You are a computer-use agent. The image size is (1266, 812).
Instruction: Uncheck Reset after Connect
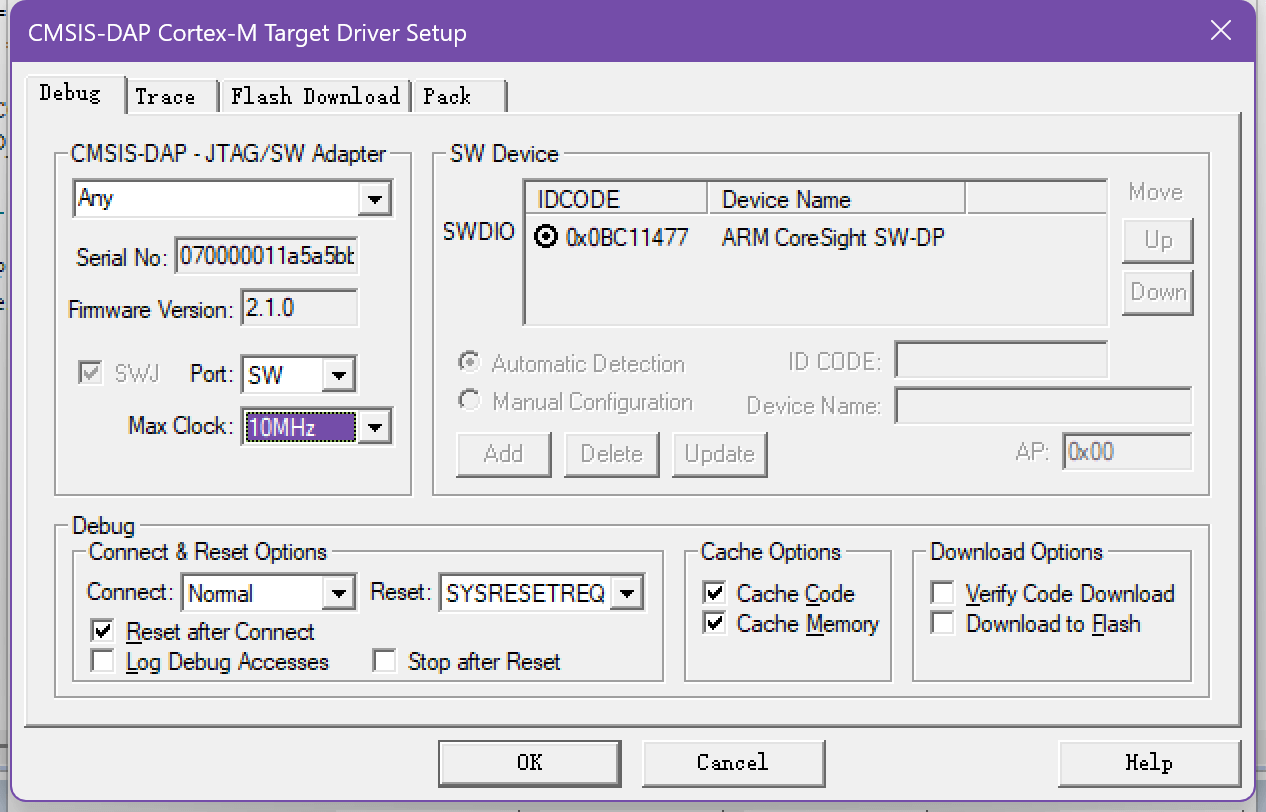[102, 632]
